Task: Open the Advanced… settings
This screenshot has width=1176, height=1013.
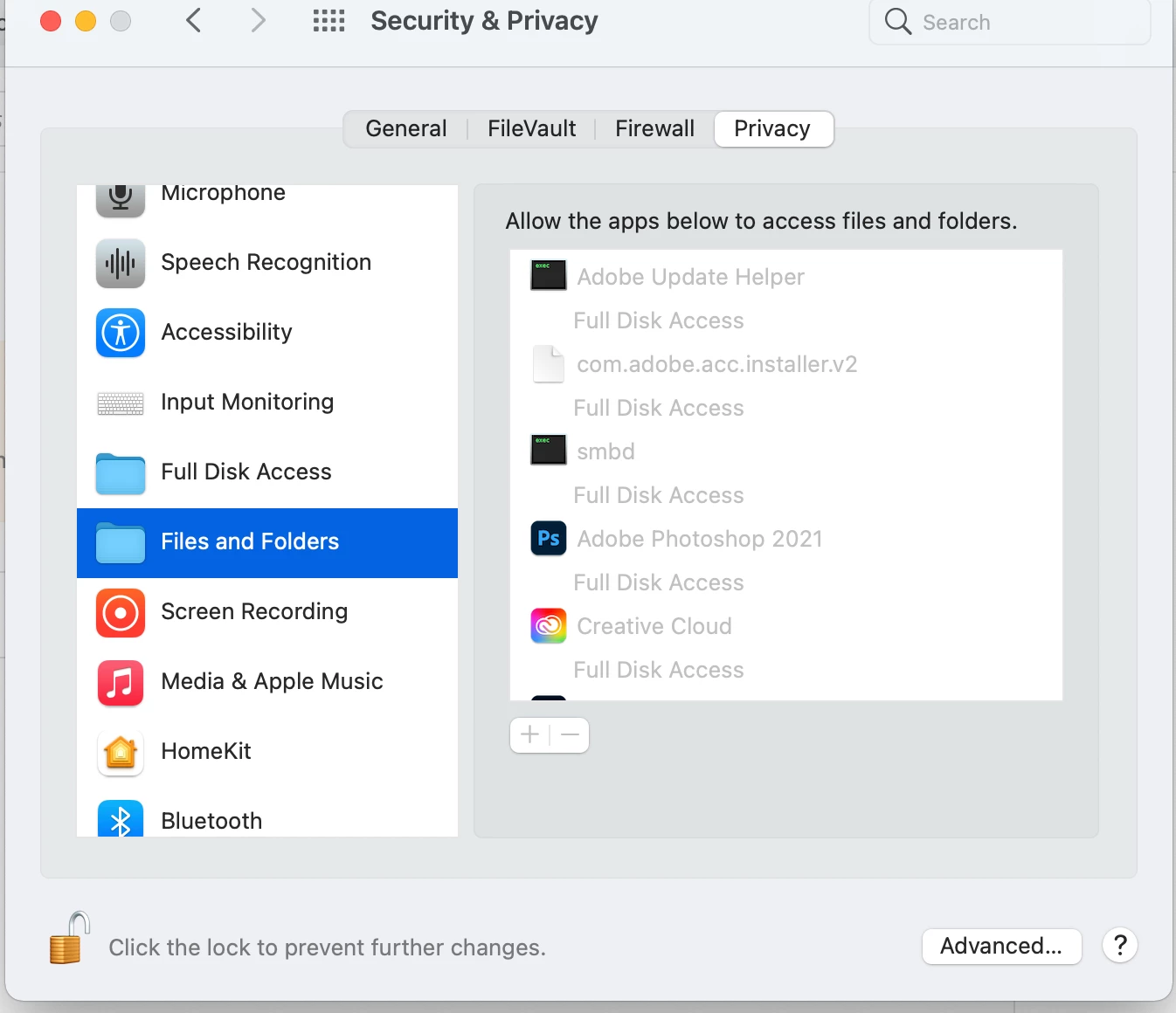Action: tap(1001, 946)
